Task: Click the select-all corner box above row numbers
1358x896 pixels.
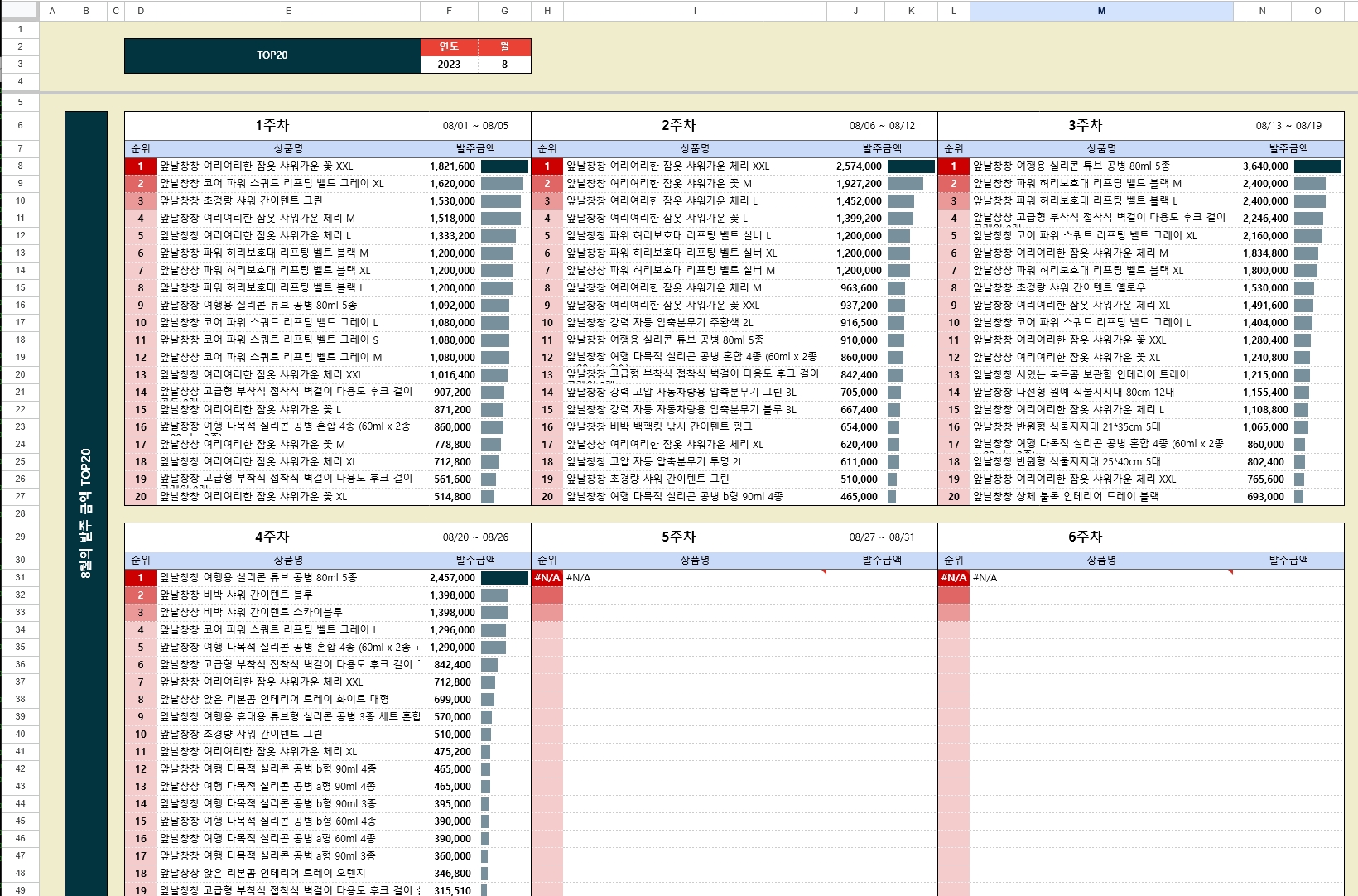Action: 20,11
